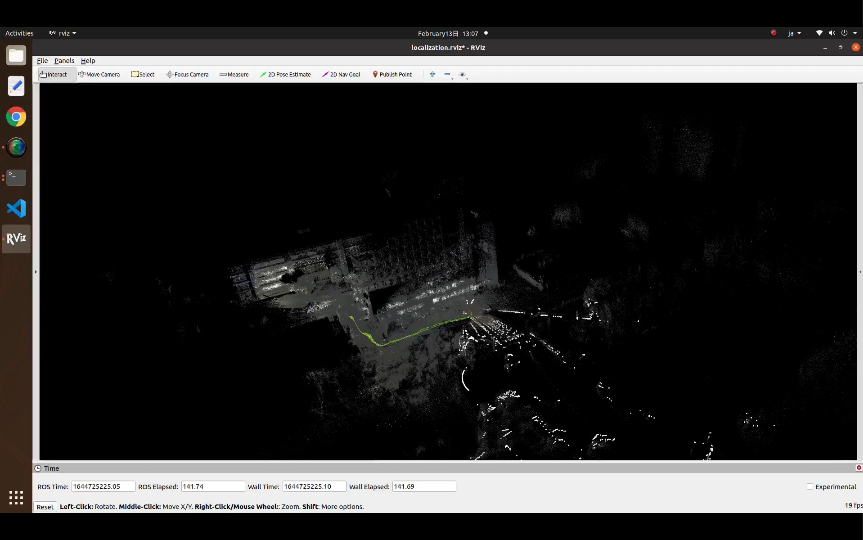Screen dimensions: 863x540
Task: Expand the rviz application menu in top bar
Action: (x=62, y=33)
